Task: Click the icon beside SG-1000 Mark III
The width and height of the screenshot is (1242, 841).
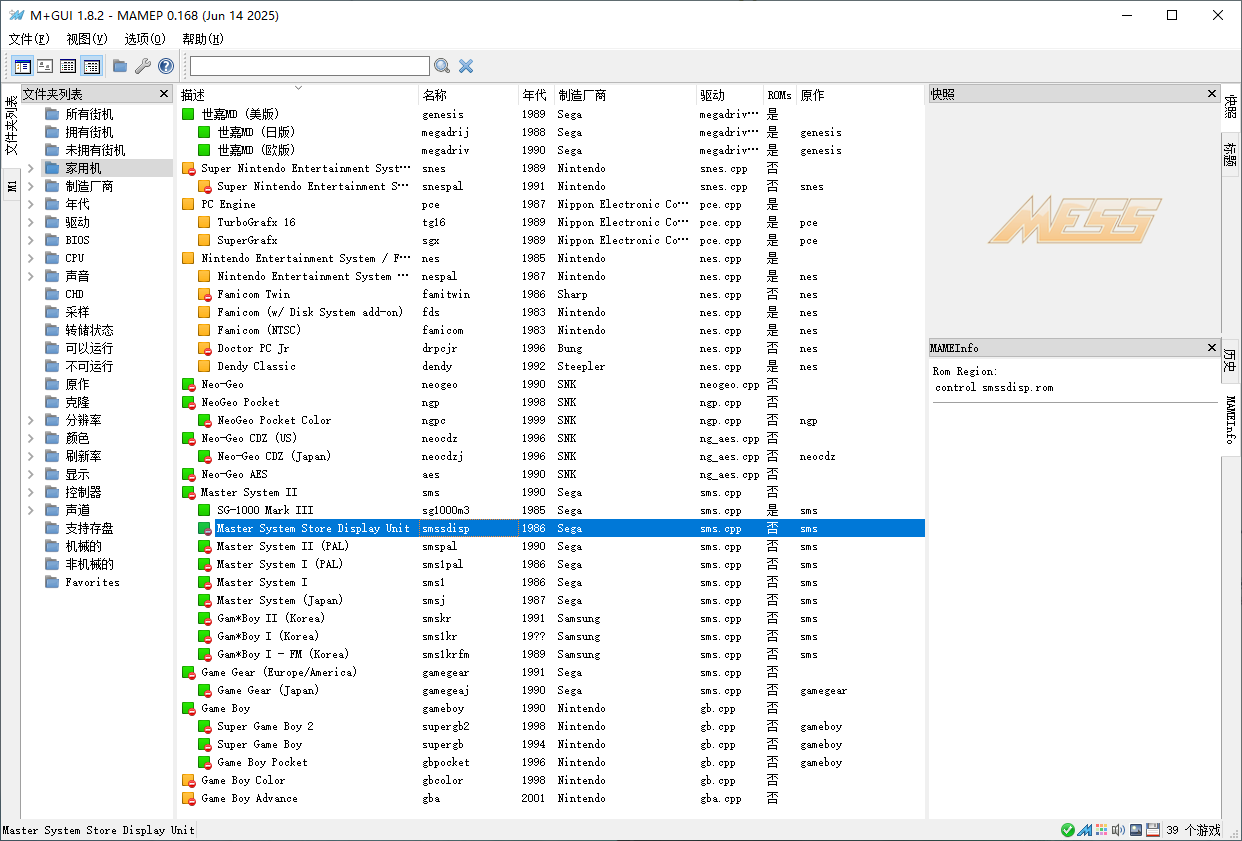Action: pyautogui.click(x=204, y=510)
